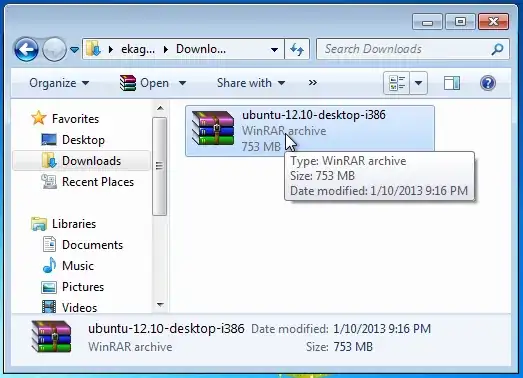The image size is (523, 378).
Task: Open the recent pages dropdown arrow
Action: tap(74, 50)
